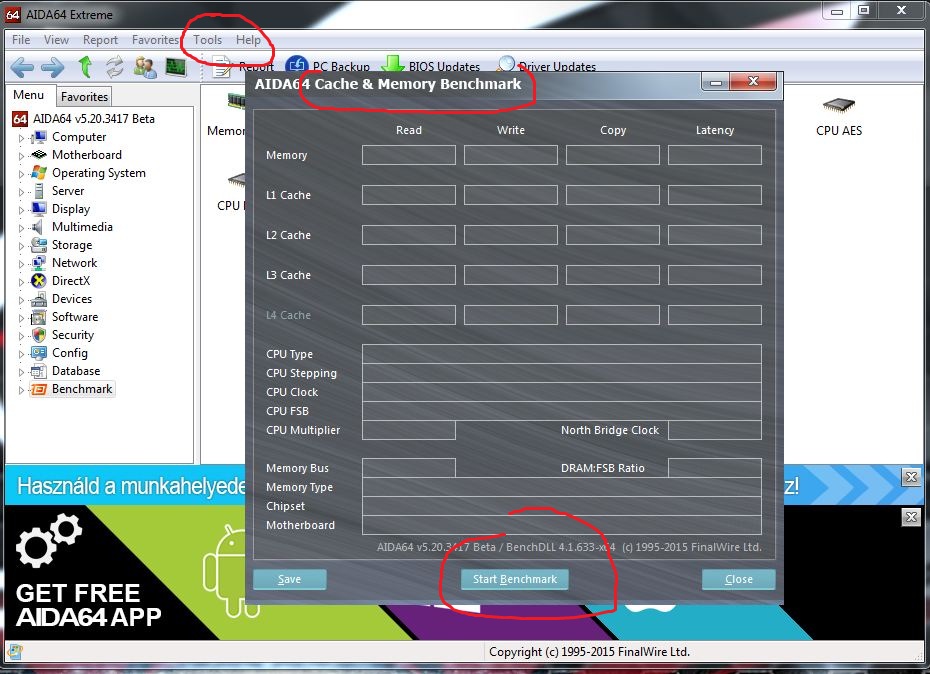
Task: Click the CPU AES chip icon
Action: (839, 105)
